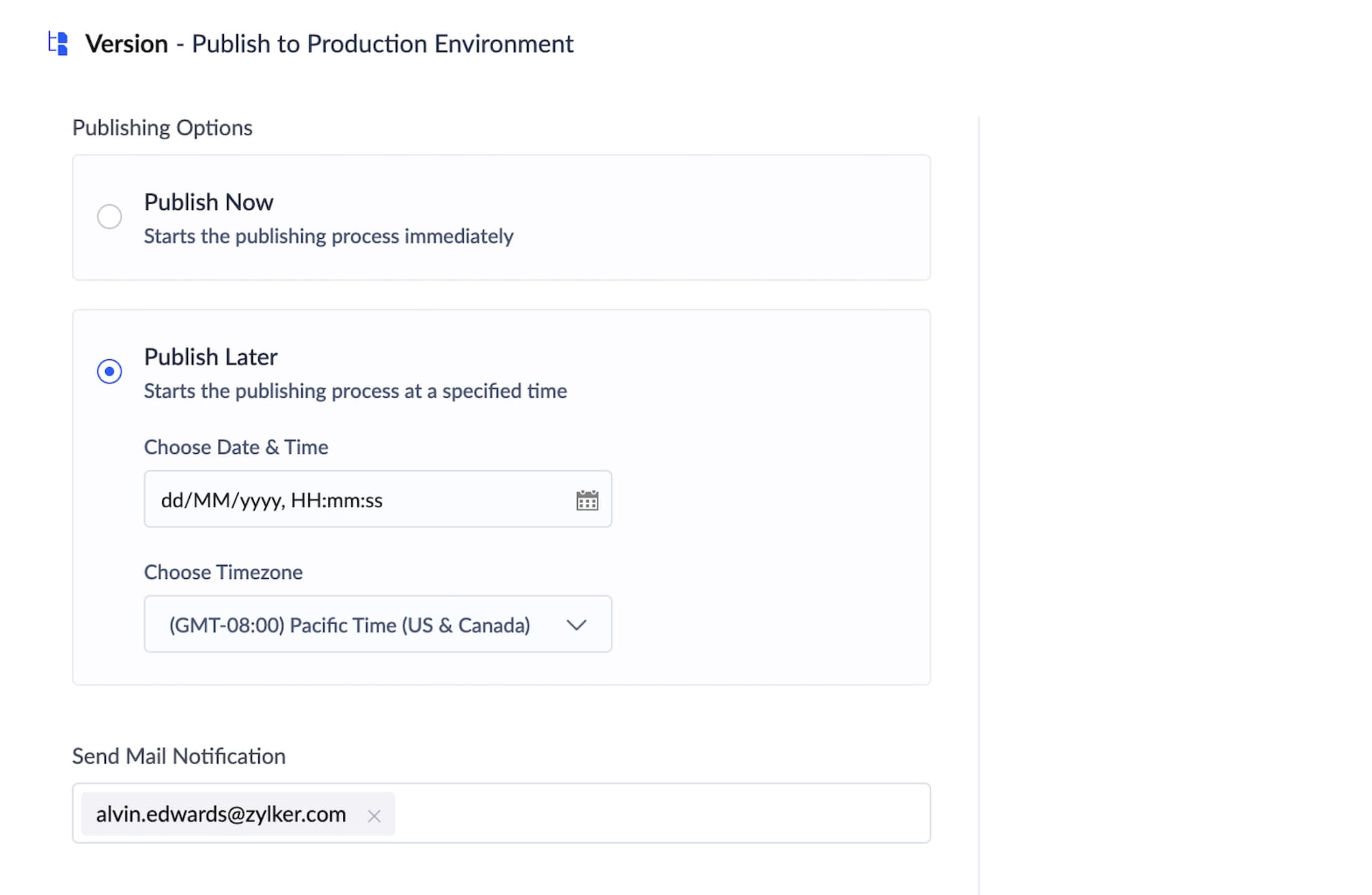The width and height of the screenshot is (1372, 895).
Task: Click the Version tree icon in header
Action: (x=59, y=44)
